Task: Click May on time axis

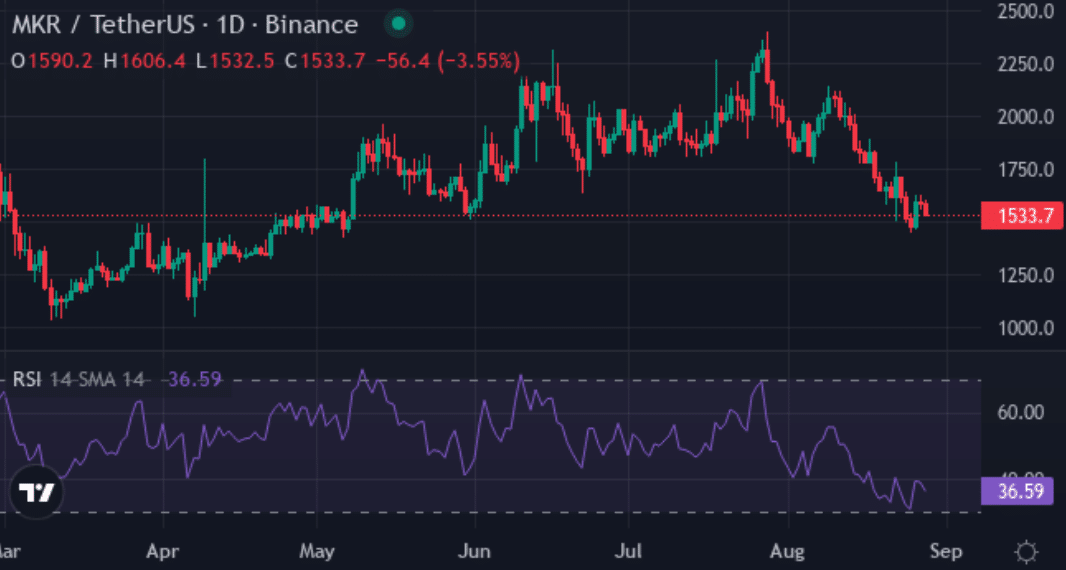Action: (x=317, y=550)
